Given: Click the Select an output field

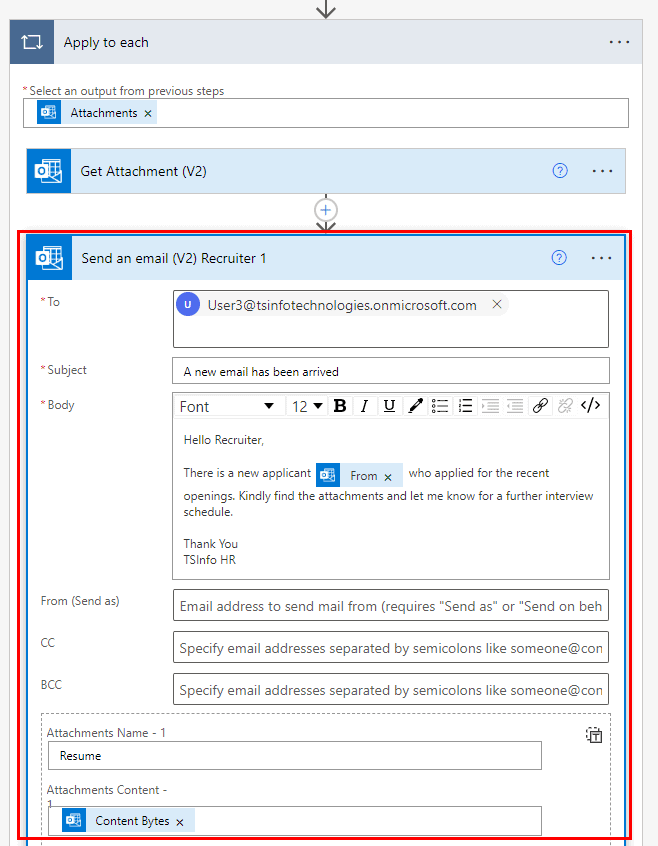Looking at the screenshot, I should [326, 113].
